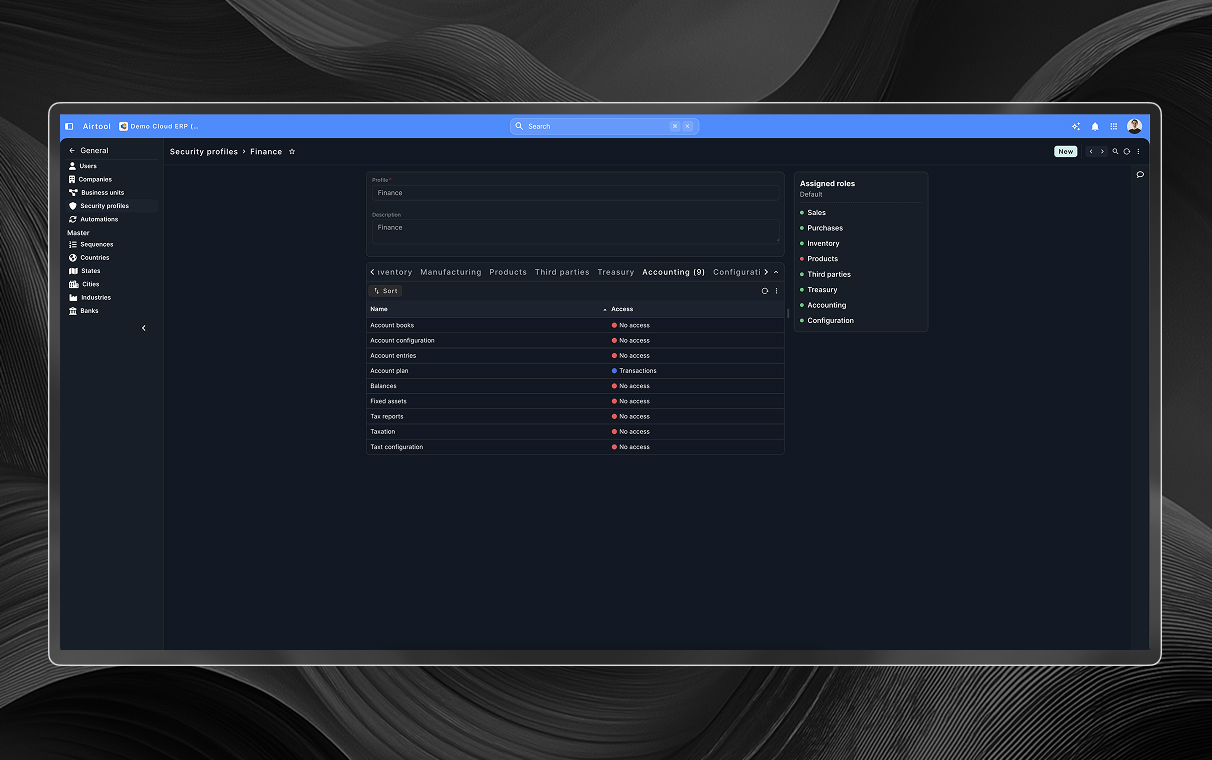
Task: Open the user avatar menu
Action: 1134,126
